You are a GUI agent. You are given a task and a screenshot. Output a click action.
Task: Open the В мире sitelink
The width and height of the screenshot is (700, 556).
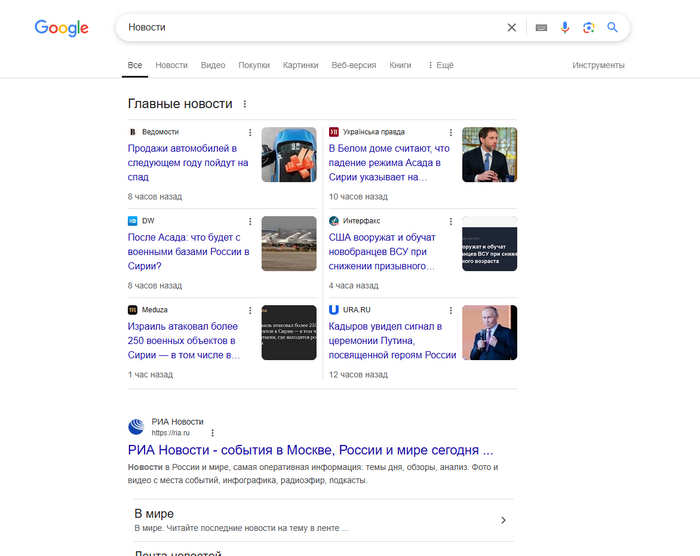tap(154, 514)
